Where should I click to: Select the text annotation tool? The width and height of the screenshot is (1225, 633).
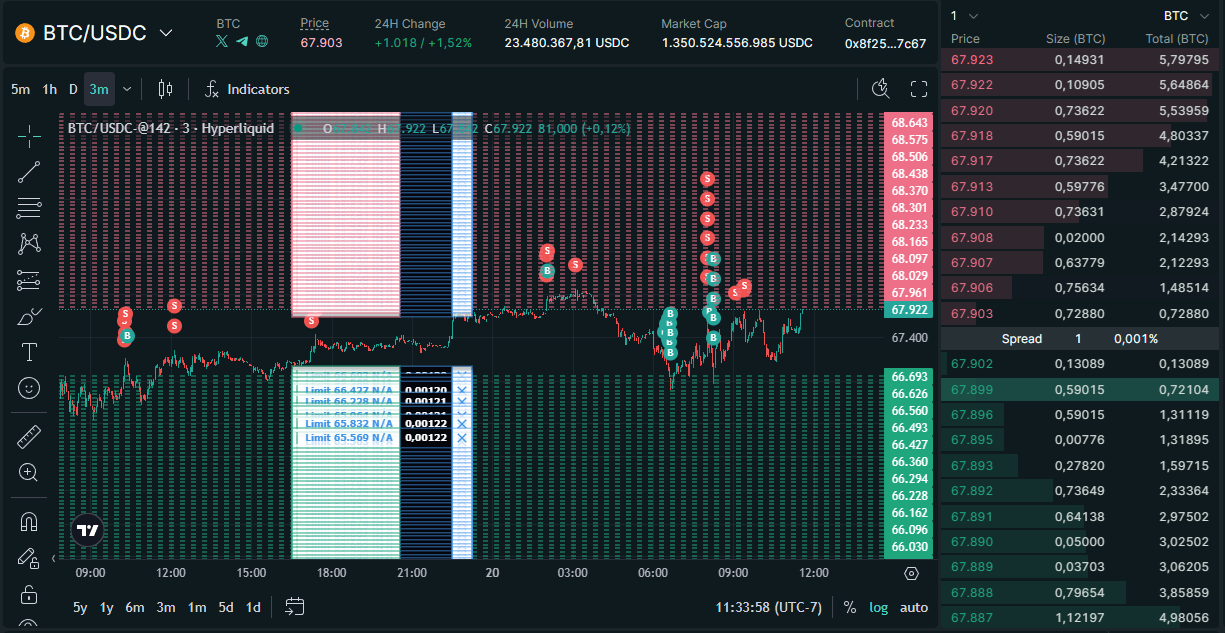[28, 352]
